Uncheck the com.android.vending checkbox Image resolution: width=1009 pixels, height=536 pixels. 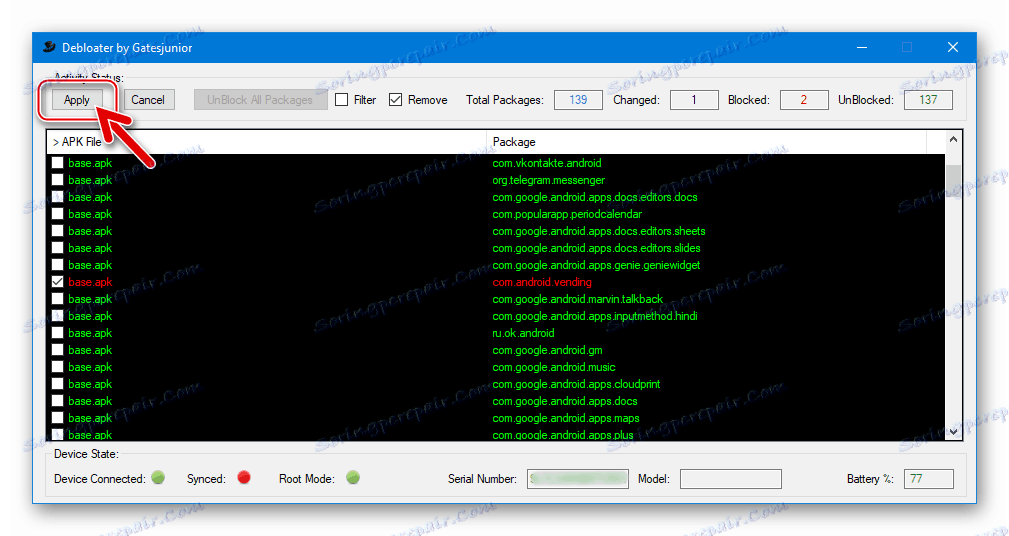click(57, 282)
